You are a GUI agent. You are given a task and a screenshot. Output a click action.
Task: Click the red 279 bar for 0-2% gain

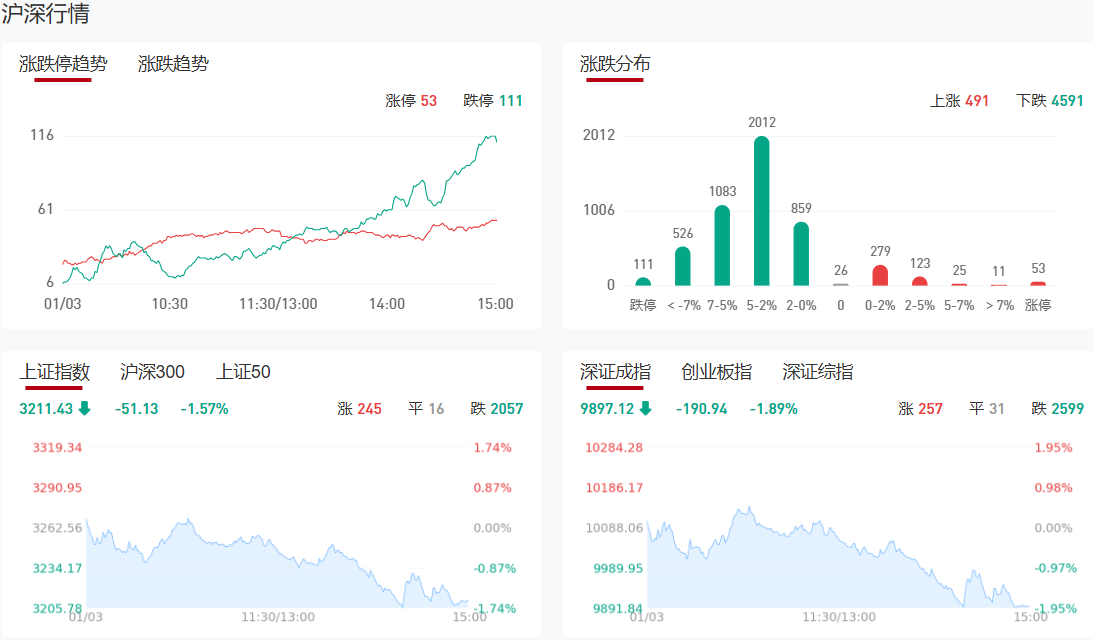[x=880, y=275]
